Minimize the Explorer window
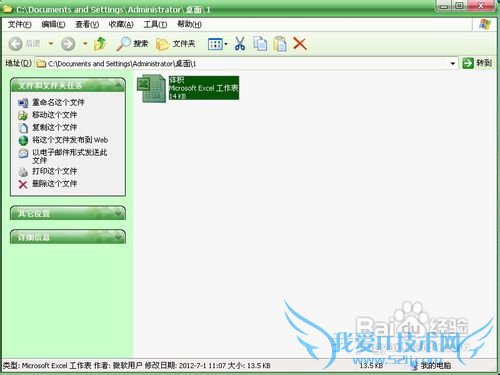Image resolution: width=500 pixels, height=375 pixels. click(444, 5)
